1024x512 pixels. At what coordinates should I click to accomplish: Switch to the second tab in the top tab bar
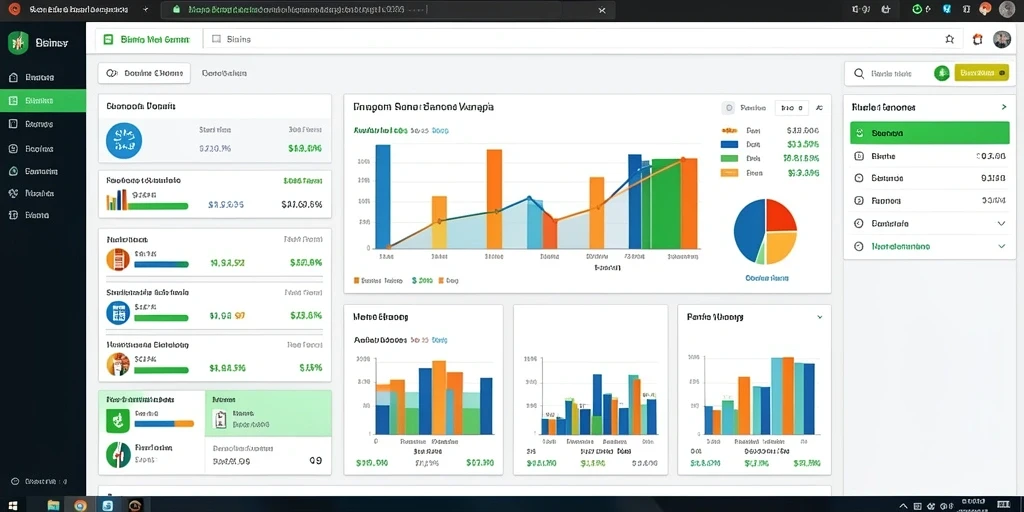(232, 39)
